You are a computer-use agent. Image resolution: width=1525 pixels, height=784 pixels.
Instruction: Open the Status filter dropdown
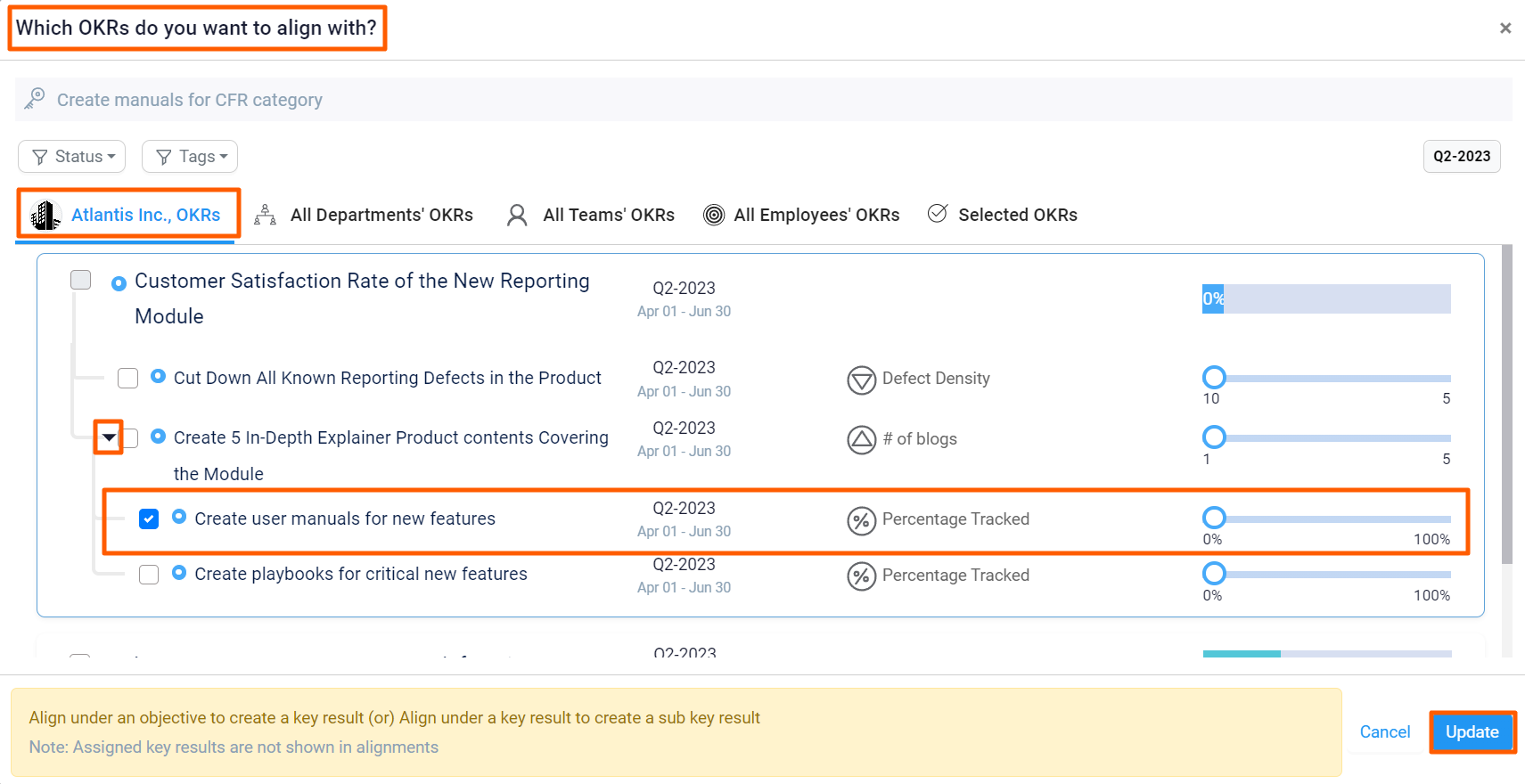(72, 157)
